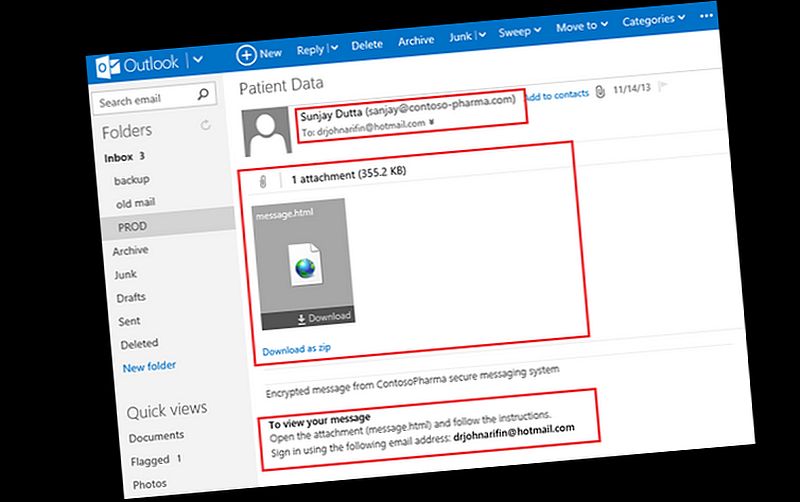Click the New plus circle icon

(x=246, y=55)
